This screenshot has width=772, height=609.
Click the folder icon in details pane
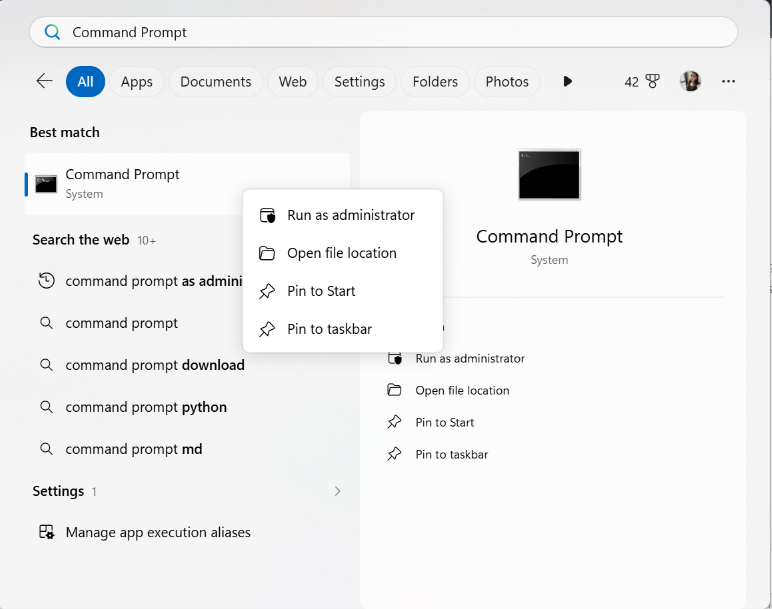point(394,390)
